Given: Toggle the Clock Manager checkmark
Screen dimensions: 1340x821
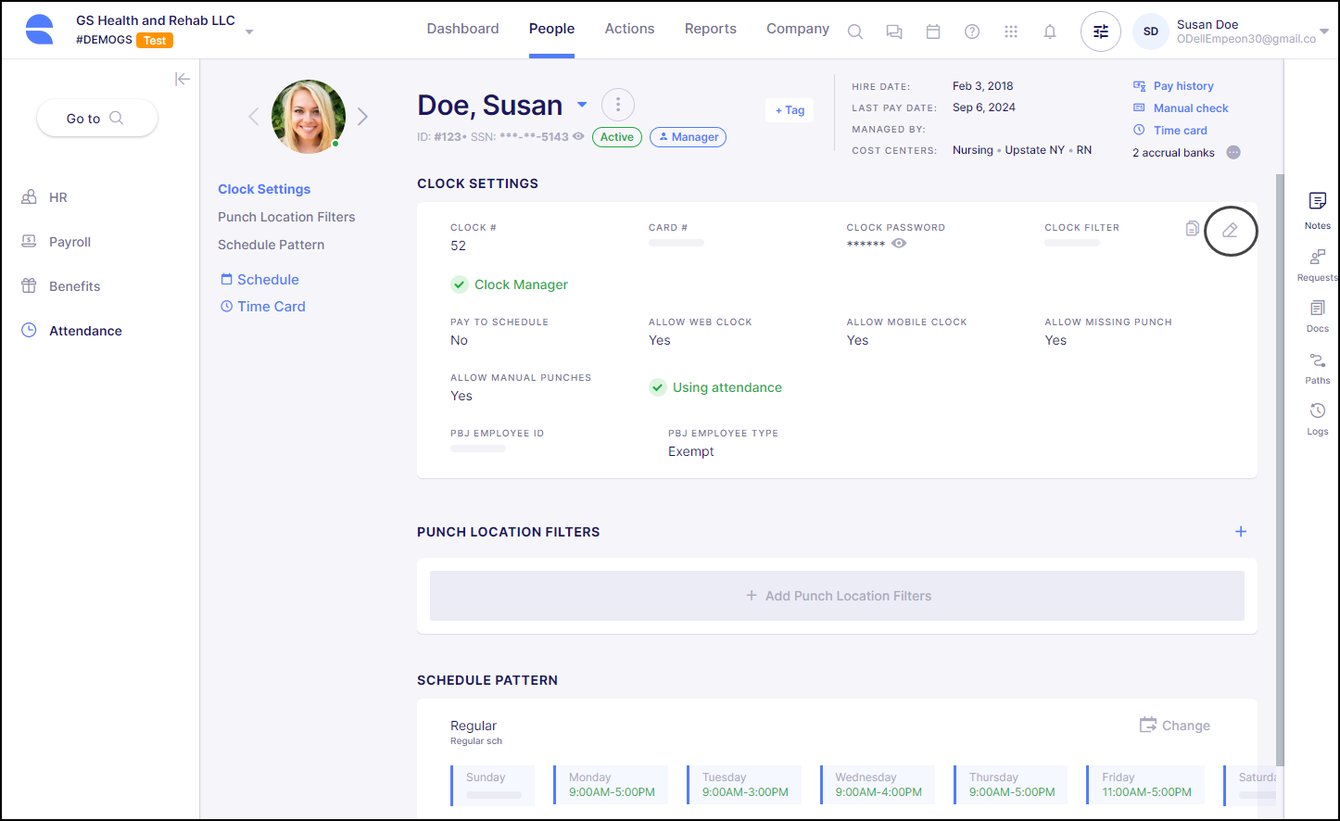Looking at the screenshot, I should tap(459, 284).
